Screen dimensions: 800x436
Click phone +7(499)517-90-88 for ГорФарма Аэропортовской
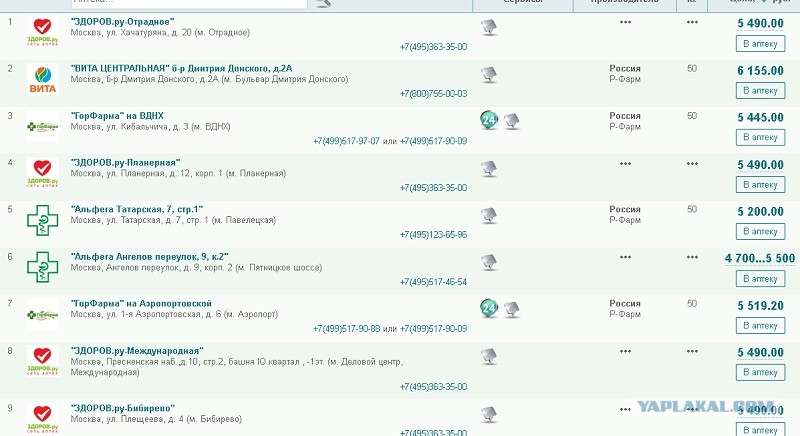click(346, 329)
